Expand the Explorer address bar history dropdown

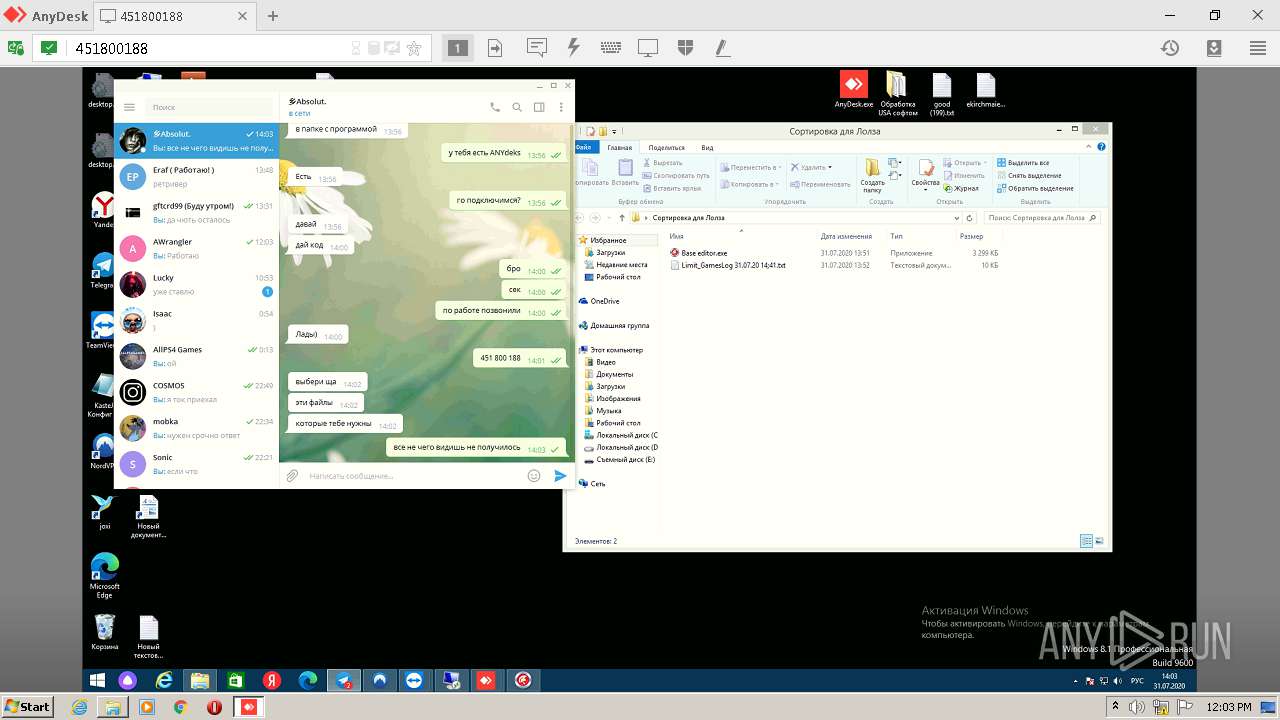point(957,217)
